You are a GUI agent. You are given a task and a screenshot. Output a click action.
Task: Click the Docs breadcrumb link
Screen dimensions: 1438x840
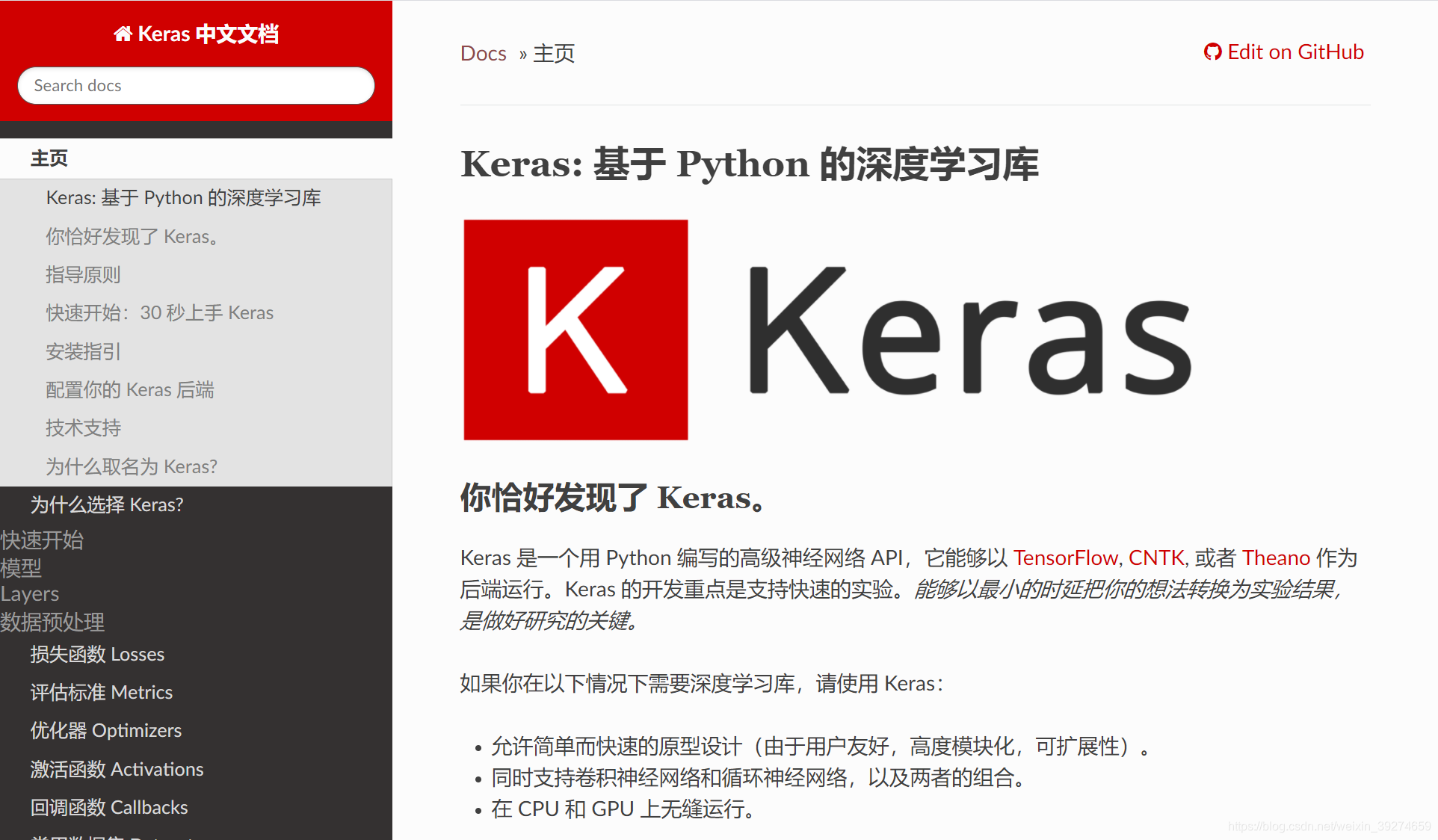tap(483, 54)
